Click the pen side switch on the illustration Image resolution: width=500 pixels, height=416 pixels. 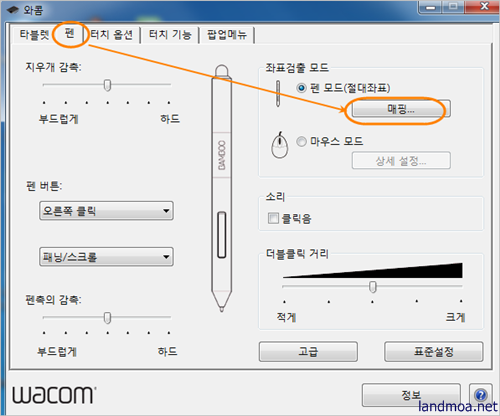[222, 235]
